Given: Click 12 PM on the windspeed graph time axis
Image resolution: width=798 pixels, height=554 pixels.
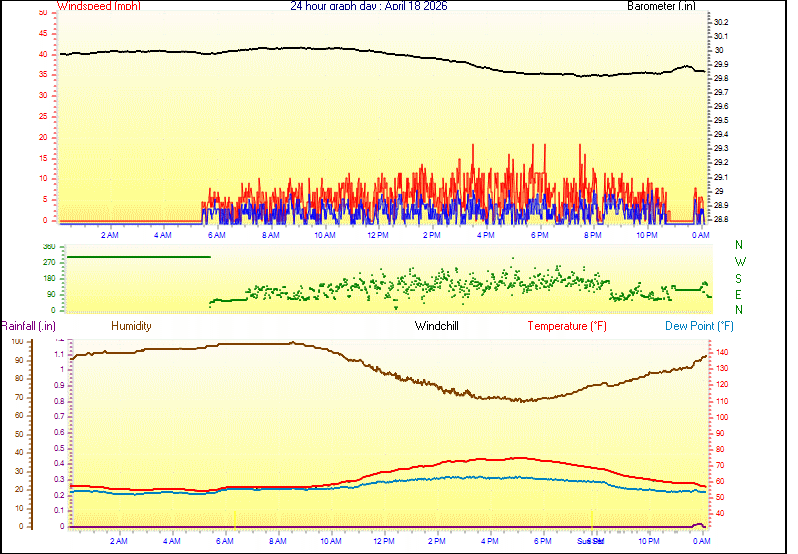Looking at the screenshot, I should tap(377, 235).
